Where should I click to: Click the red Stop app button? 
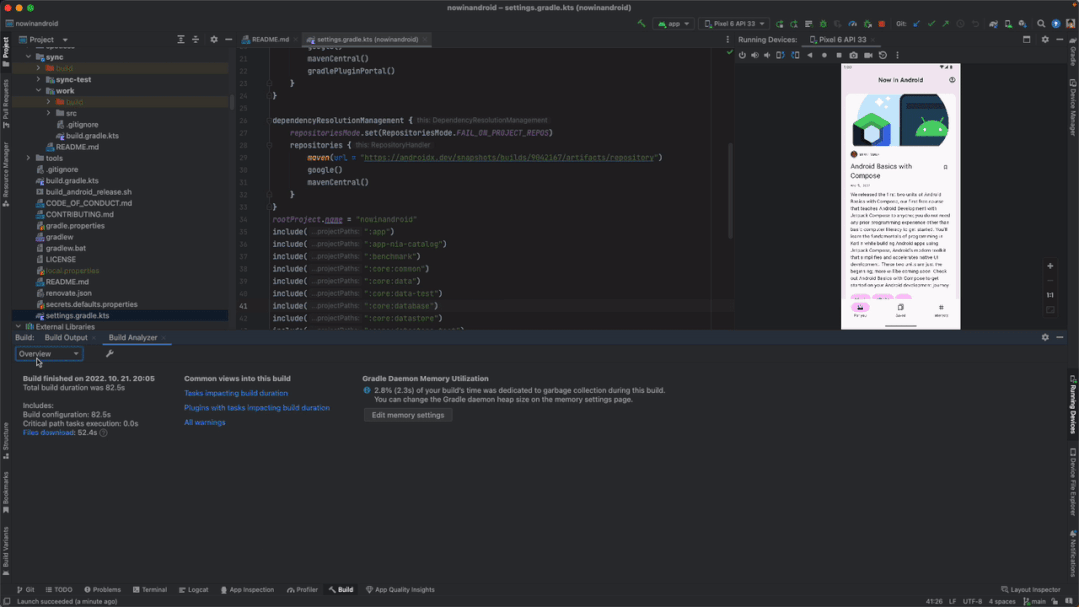click(x=882, y=23)
